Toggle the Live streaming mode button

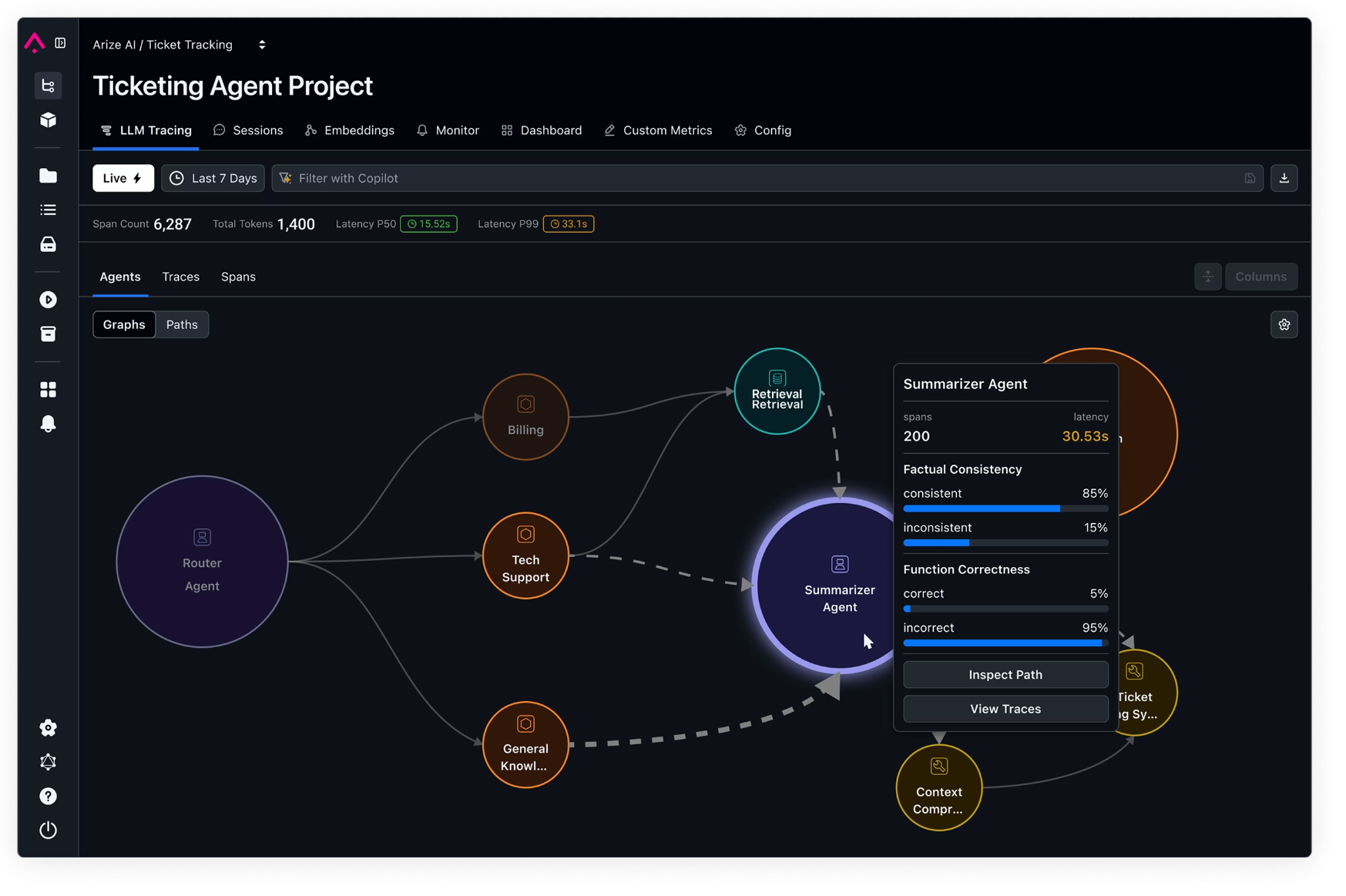pyautogui.click(x=123, y=178)
